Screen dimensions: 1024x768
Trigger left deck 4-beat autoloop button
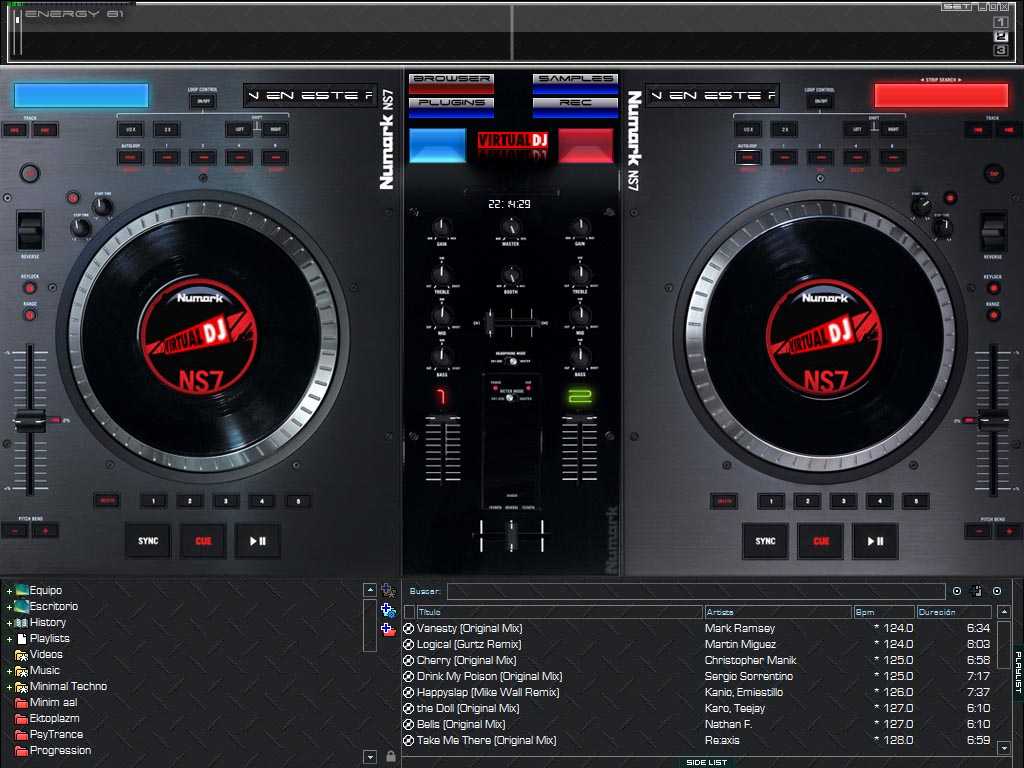pyautogui.click(x=239, y=157)
